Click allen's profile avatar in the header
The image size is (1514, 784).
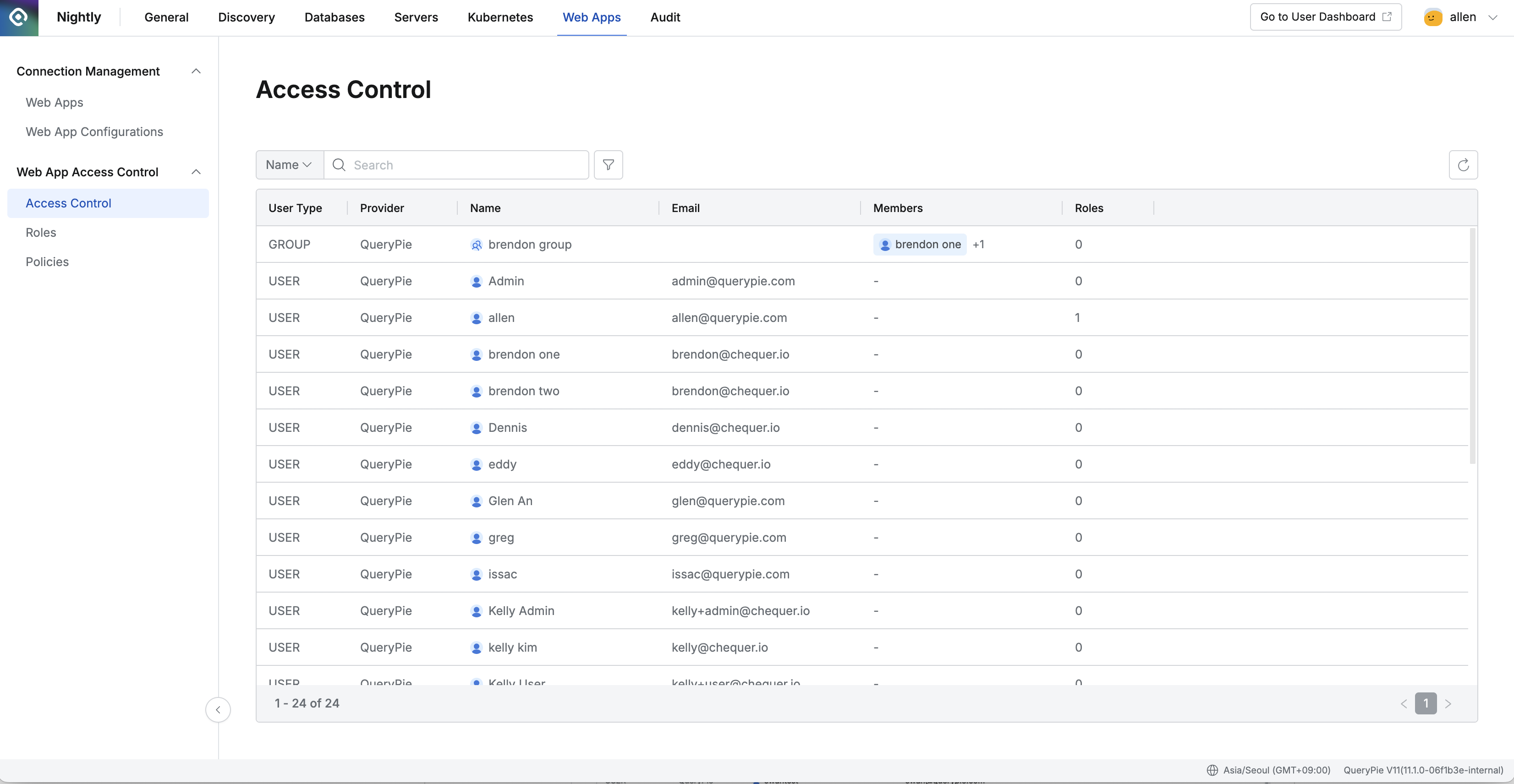[1432, 17]
